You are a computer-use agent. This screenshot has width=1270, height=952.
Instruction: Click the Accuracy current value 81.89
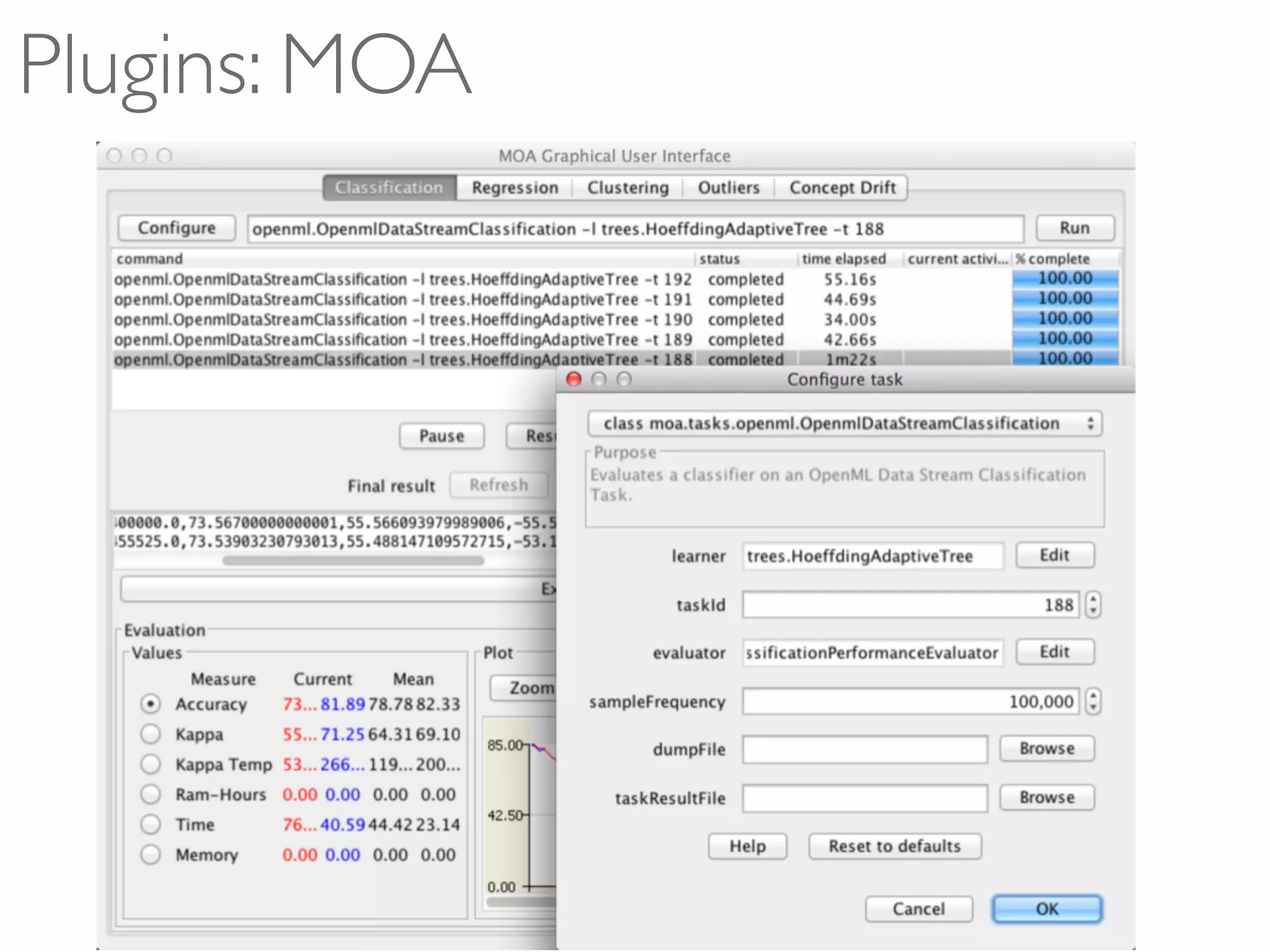tap(343, 705)
